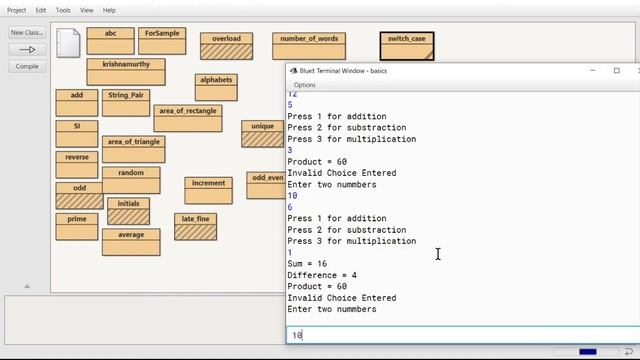Click the New Class button

coord(27,32)
